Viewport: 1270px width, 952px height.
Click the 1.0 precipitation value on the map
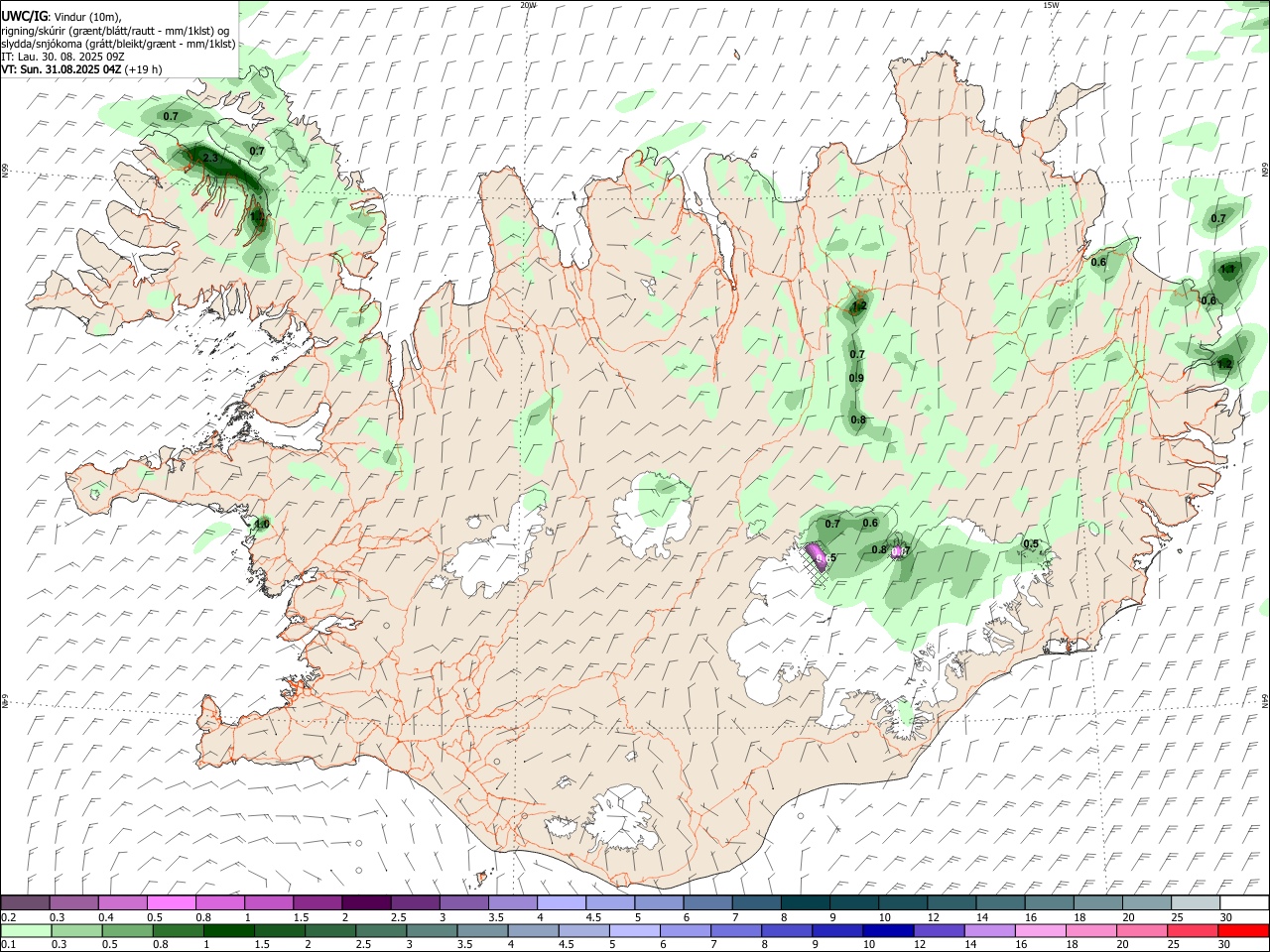pyautogui.click(x=262, y=524)
